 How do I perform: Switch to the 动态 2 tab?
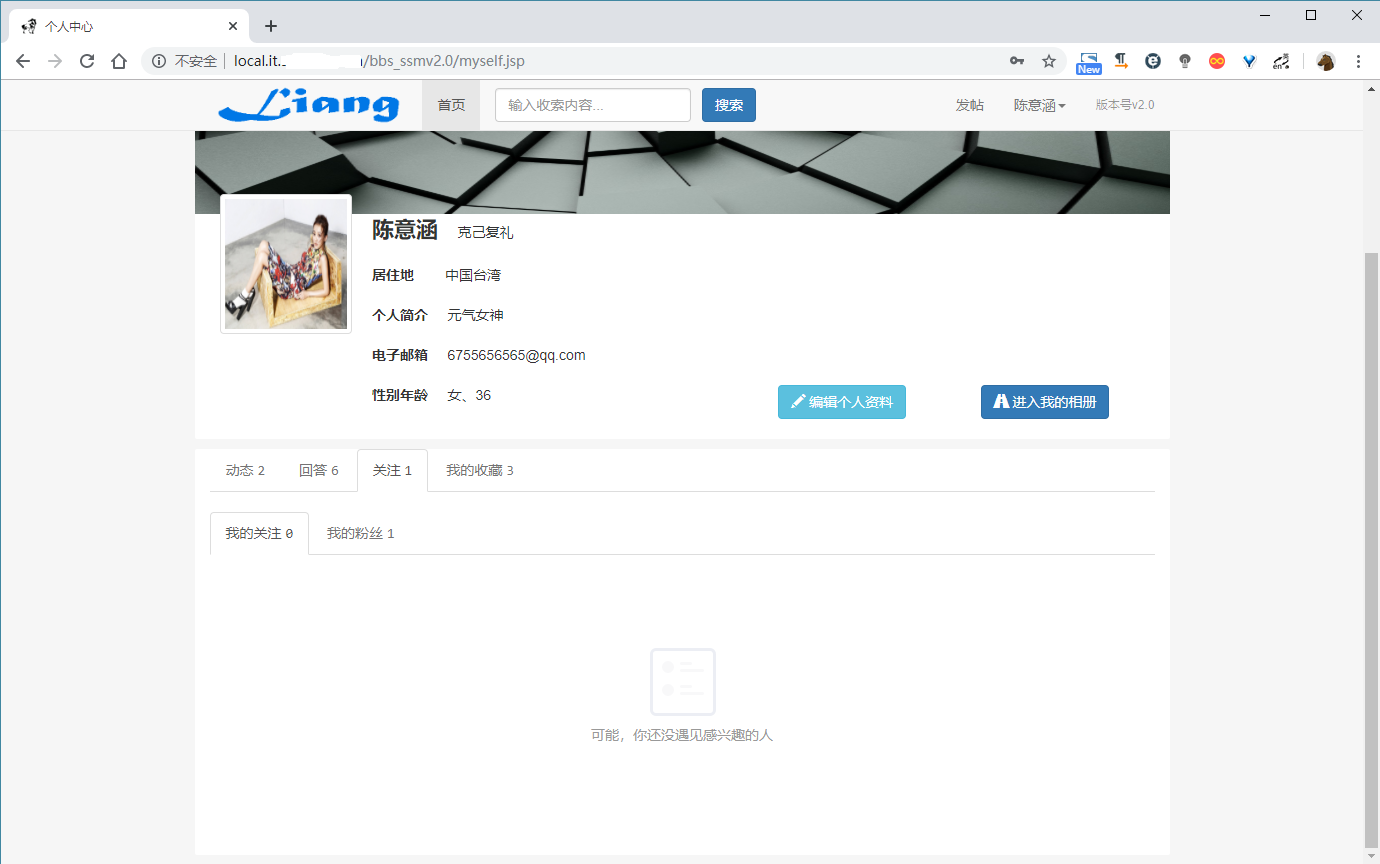(245, 470)
